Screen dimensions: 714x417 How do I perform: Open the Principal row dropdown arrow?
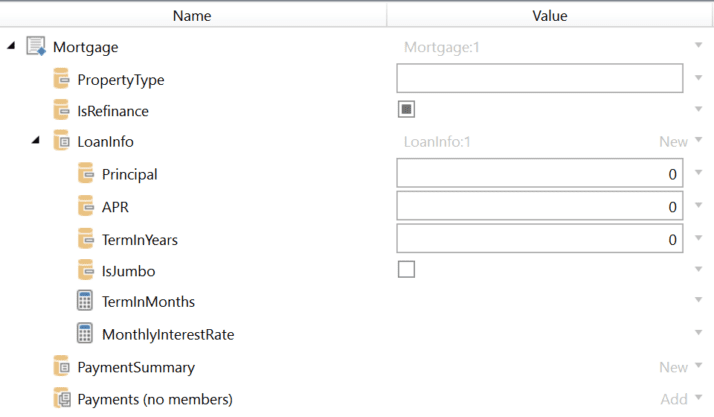tap(698, 172)
